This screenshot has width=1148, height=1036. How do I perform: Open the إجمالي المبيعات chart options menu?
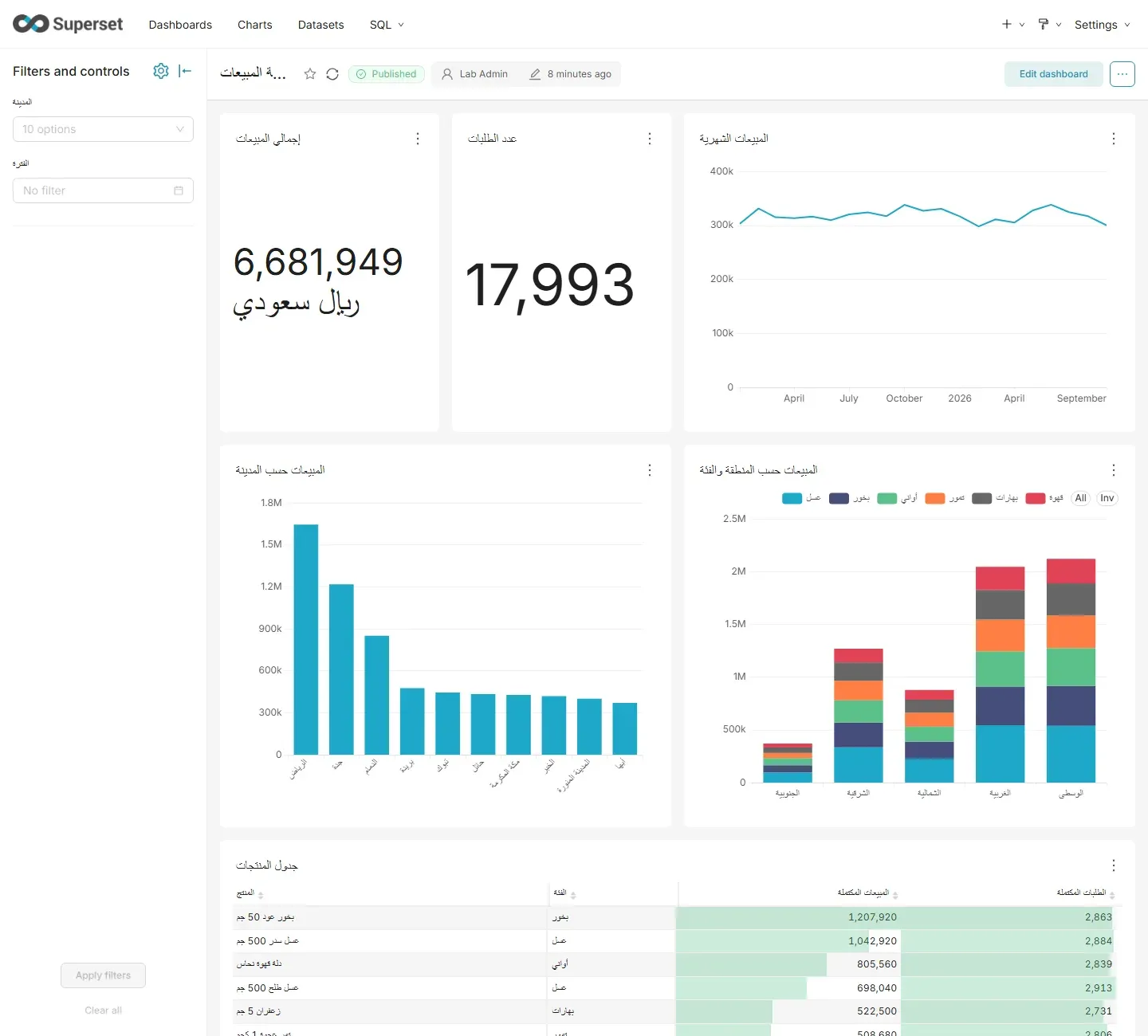418,139
